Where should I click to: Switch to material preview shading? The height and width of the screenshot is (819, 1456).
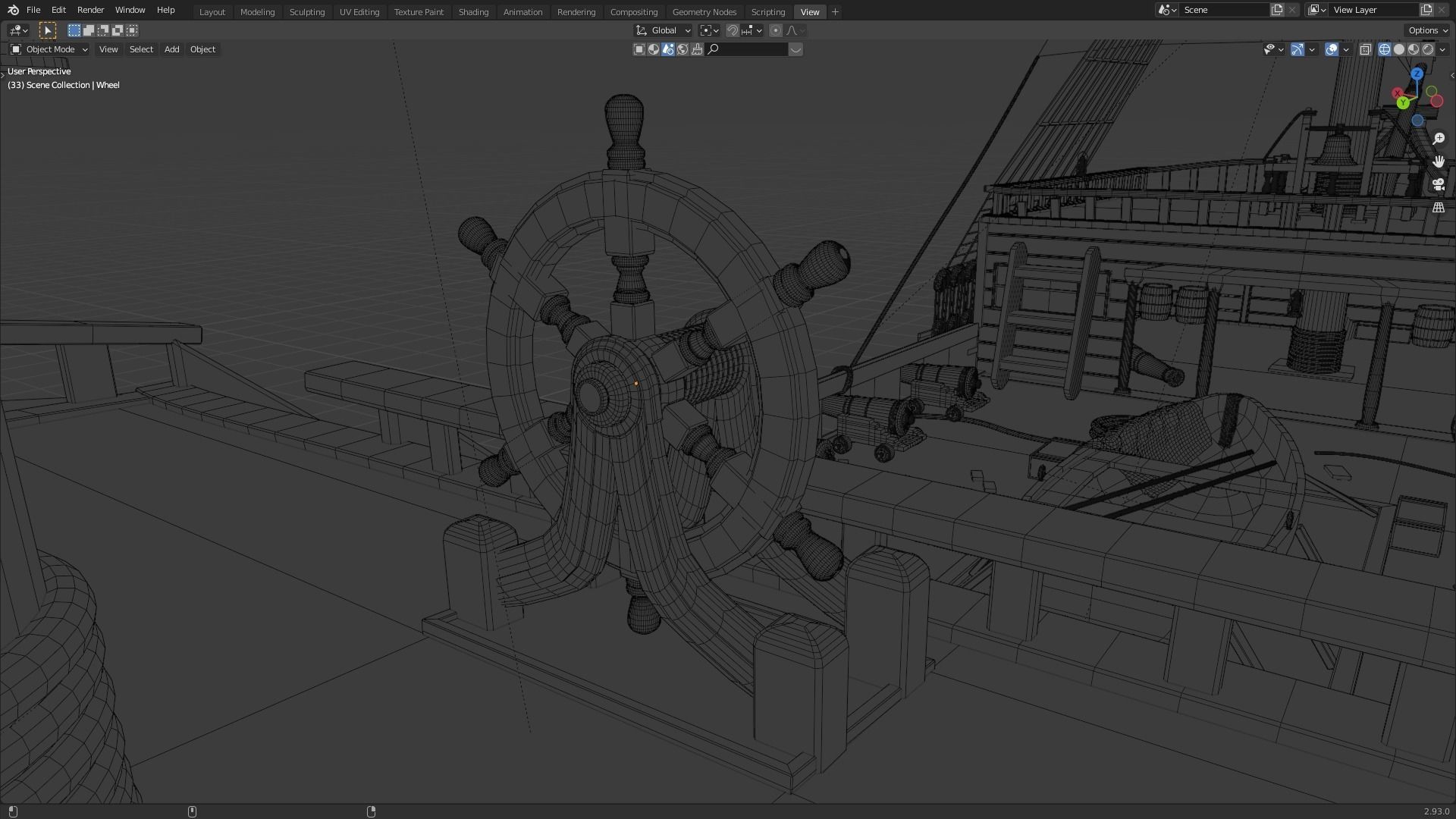[1414, 49]
